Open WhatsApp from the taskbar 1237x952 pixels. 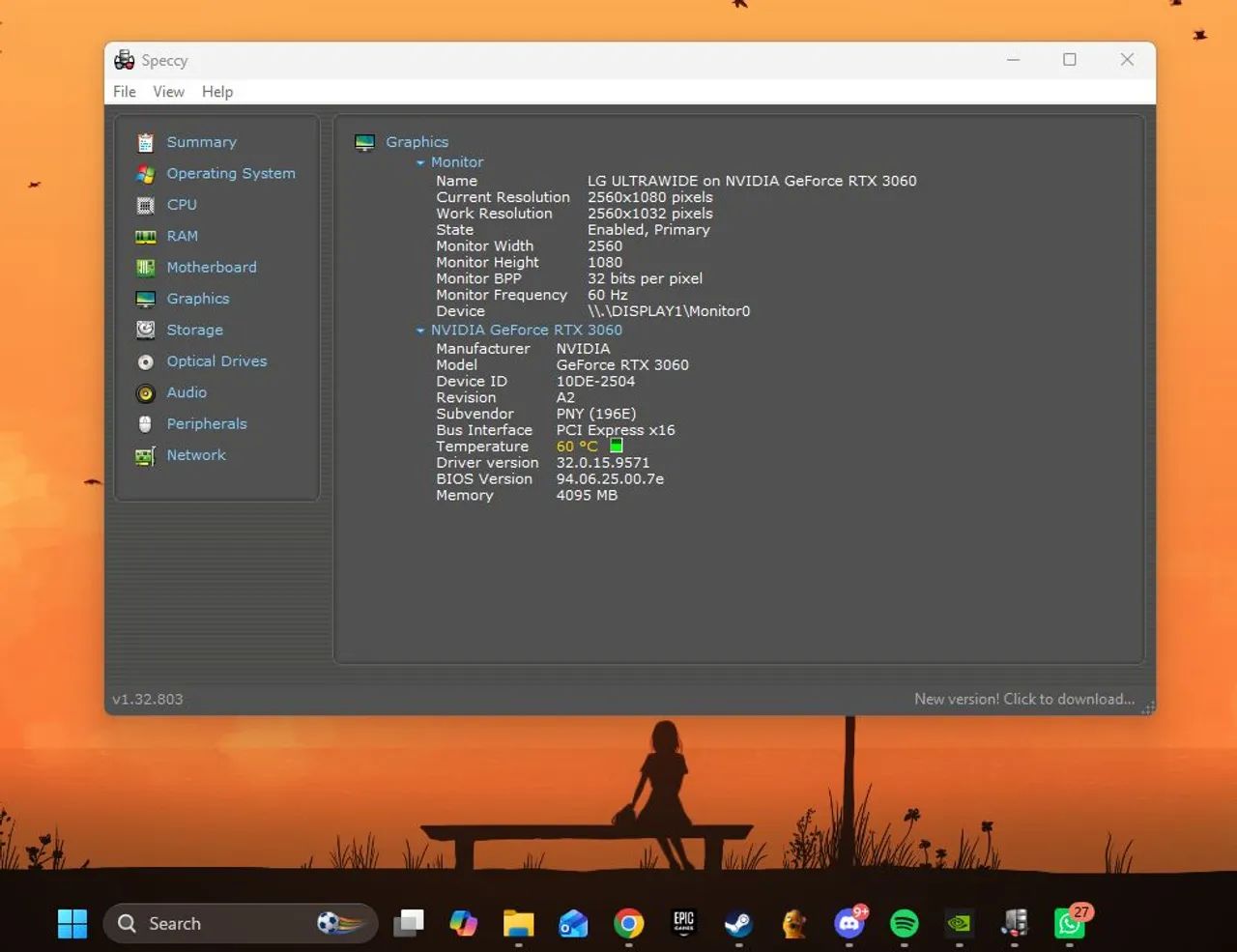(1070, 923)
